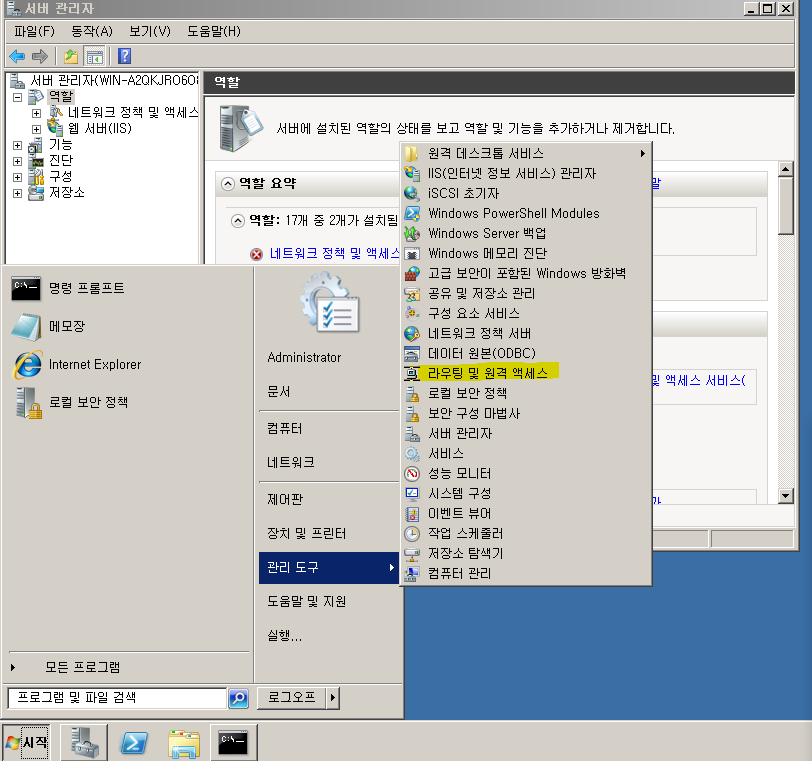Screen dimensions: 812x761
Task: Select 관리 도구 in Start menu
Action: pos(329,568)
